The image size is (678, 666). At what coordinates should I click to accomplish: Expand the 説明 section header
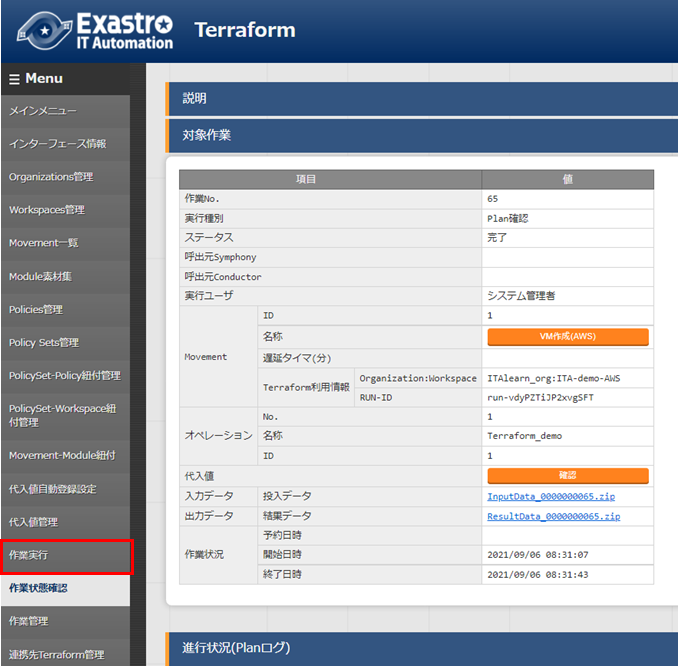(422, 99)
